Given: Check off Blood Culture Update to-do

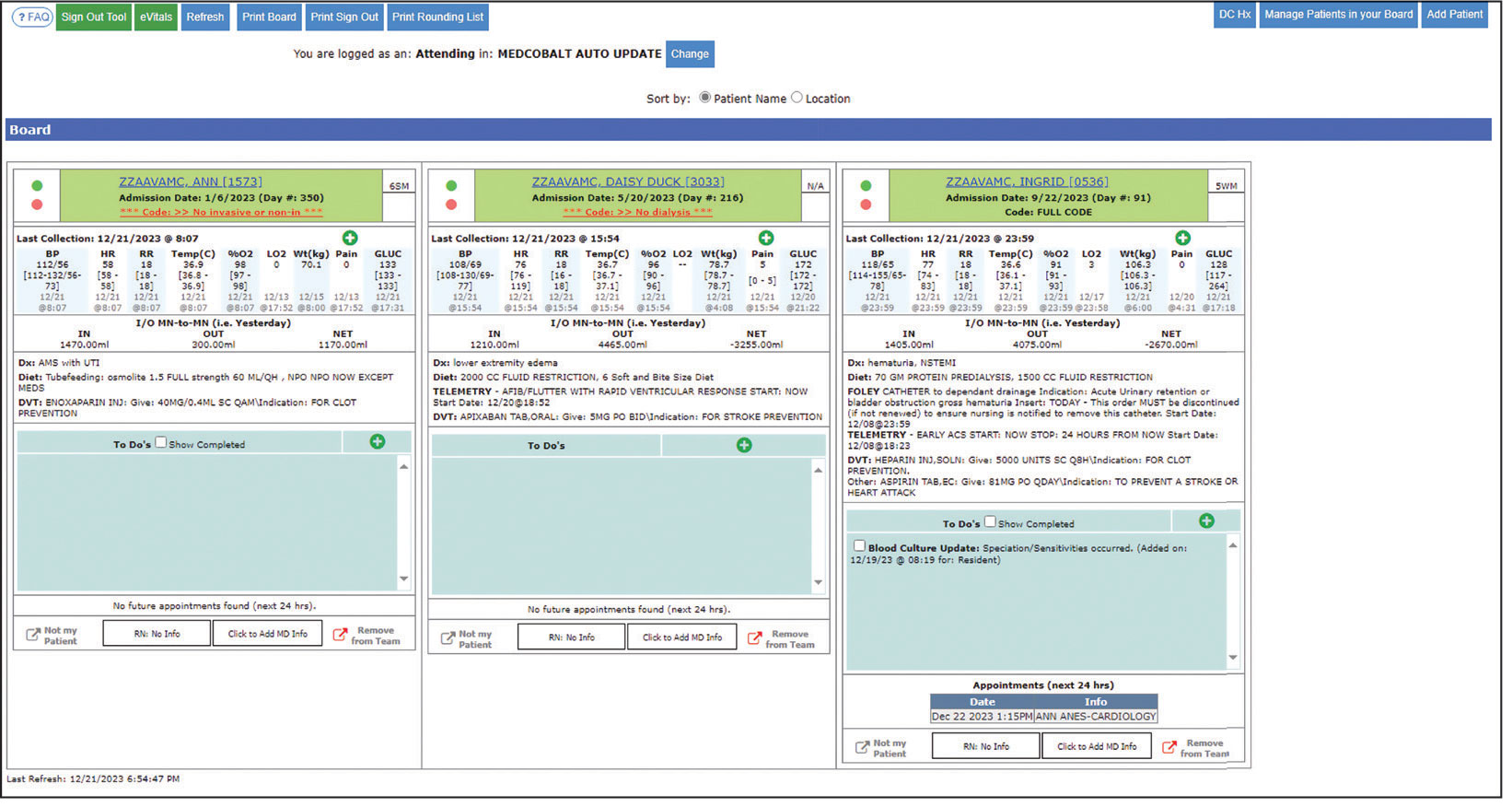Looking at the screenshot, I should tap(859, 546).
